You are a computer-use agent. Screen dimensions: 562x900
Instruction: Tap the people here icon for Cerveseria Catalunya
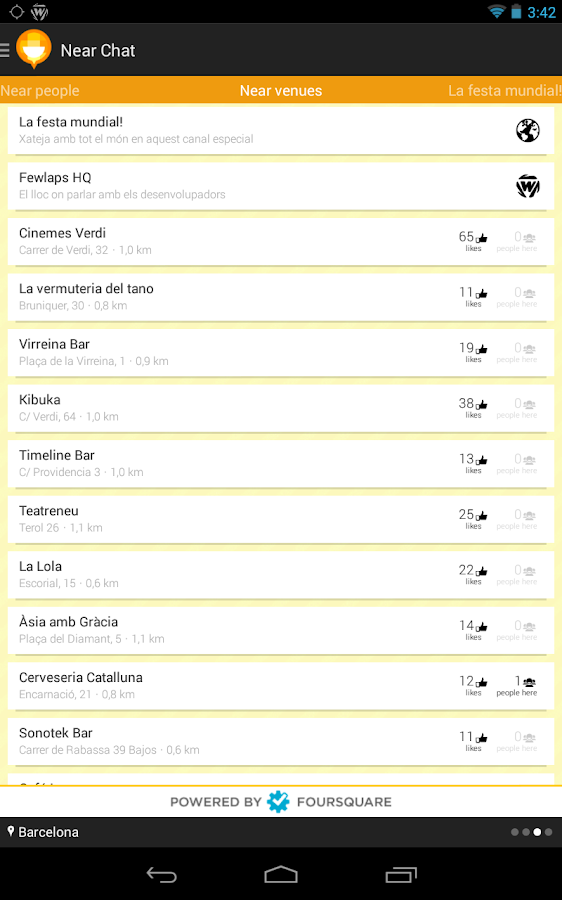click(x=529, y=682)
